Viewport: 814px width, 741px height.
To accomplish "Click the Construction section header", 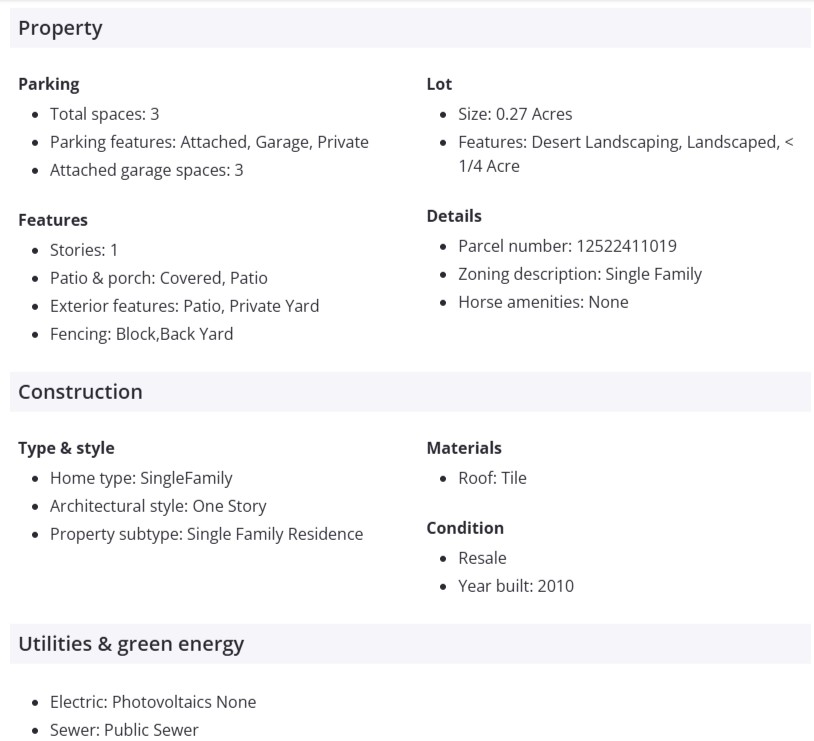I will coord(80,392).
